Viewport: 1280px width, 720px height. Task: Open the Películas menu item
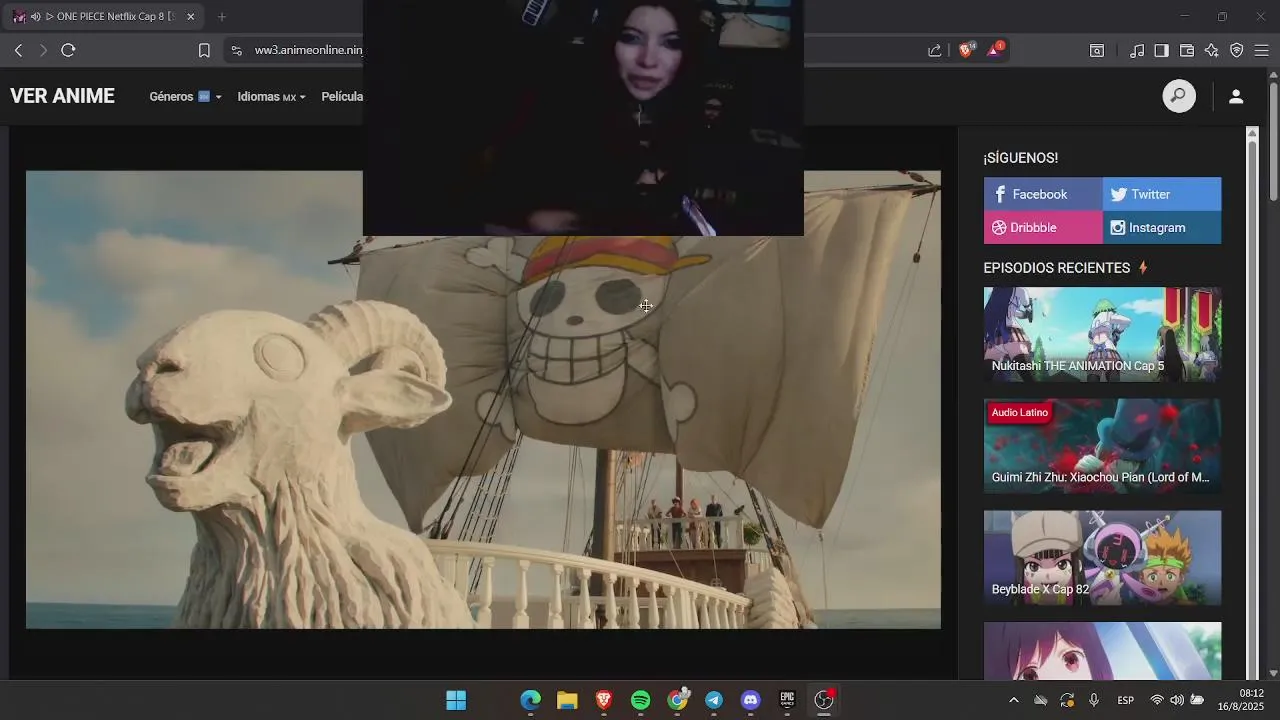342,97
